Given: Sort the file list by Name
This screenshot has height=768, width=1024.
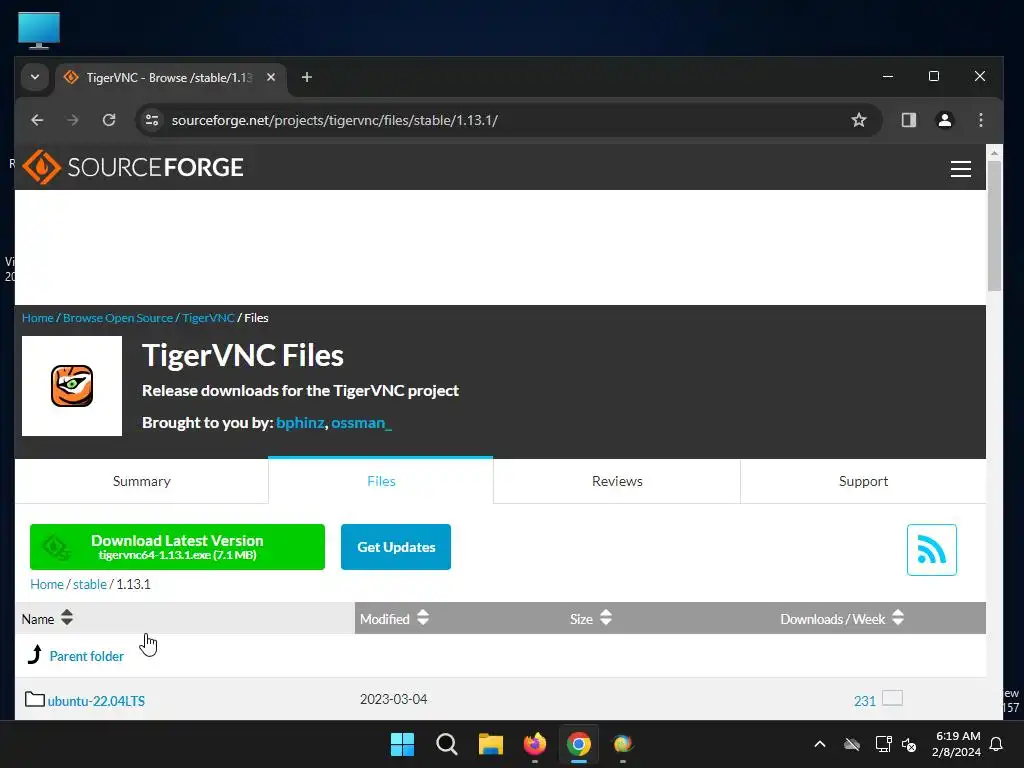Looking at the screenshot, I should (47, 618).
